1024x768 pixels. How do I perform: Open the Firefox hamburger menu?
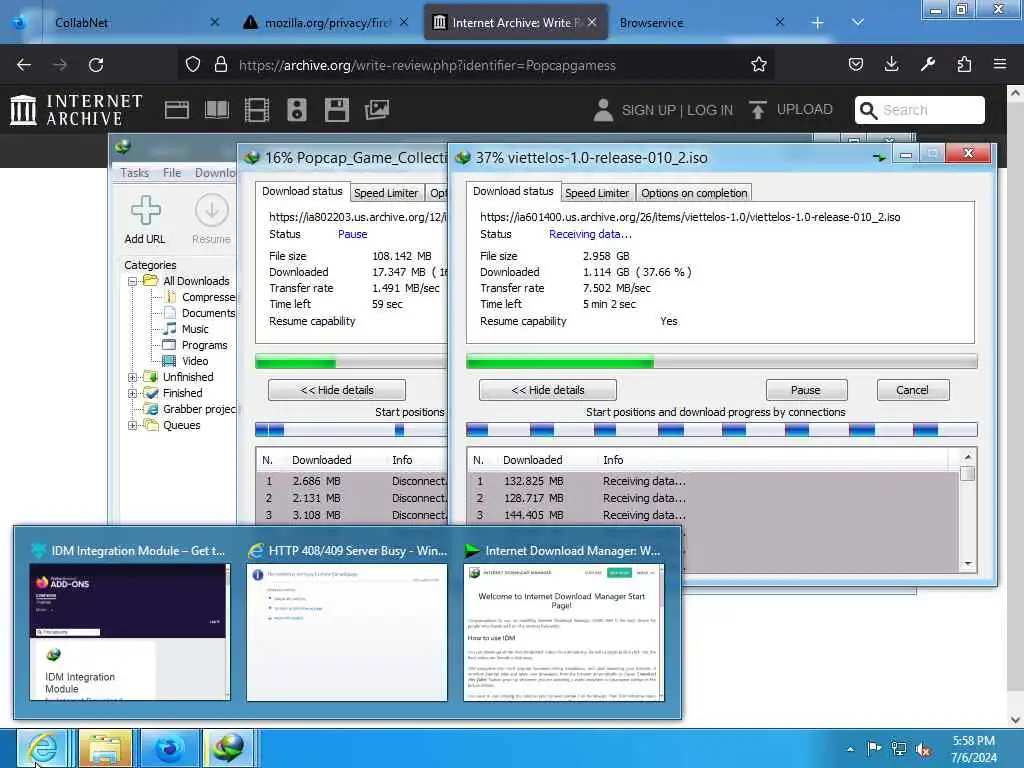coord(1000,65)
